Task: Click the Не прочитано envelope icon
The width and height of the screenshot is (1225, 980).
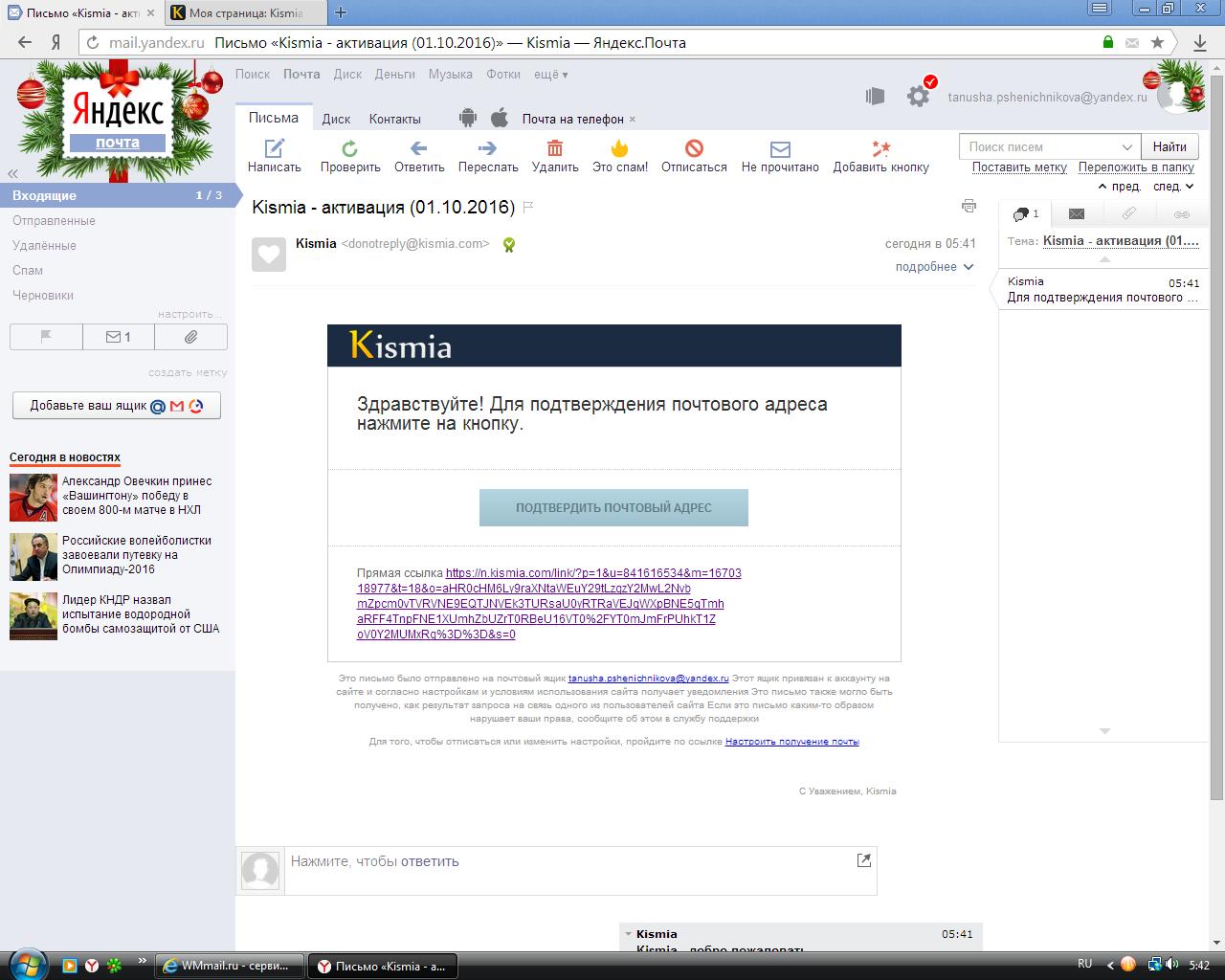Action: pyautogui.click(x=780, y=149)
